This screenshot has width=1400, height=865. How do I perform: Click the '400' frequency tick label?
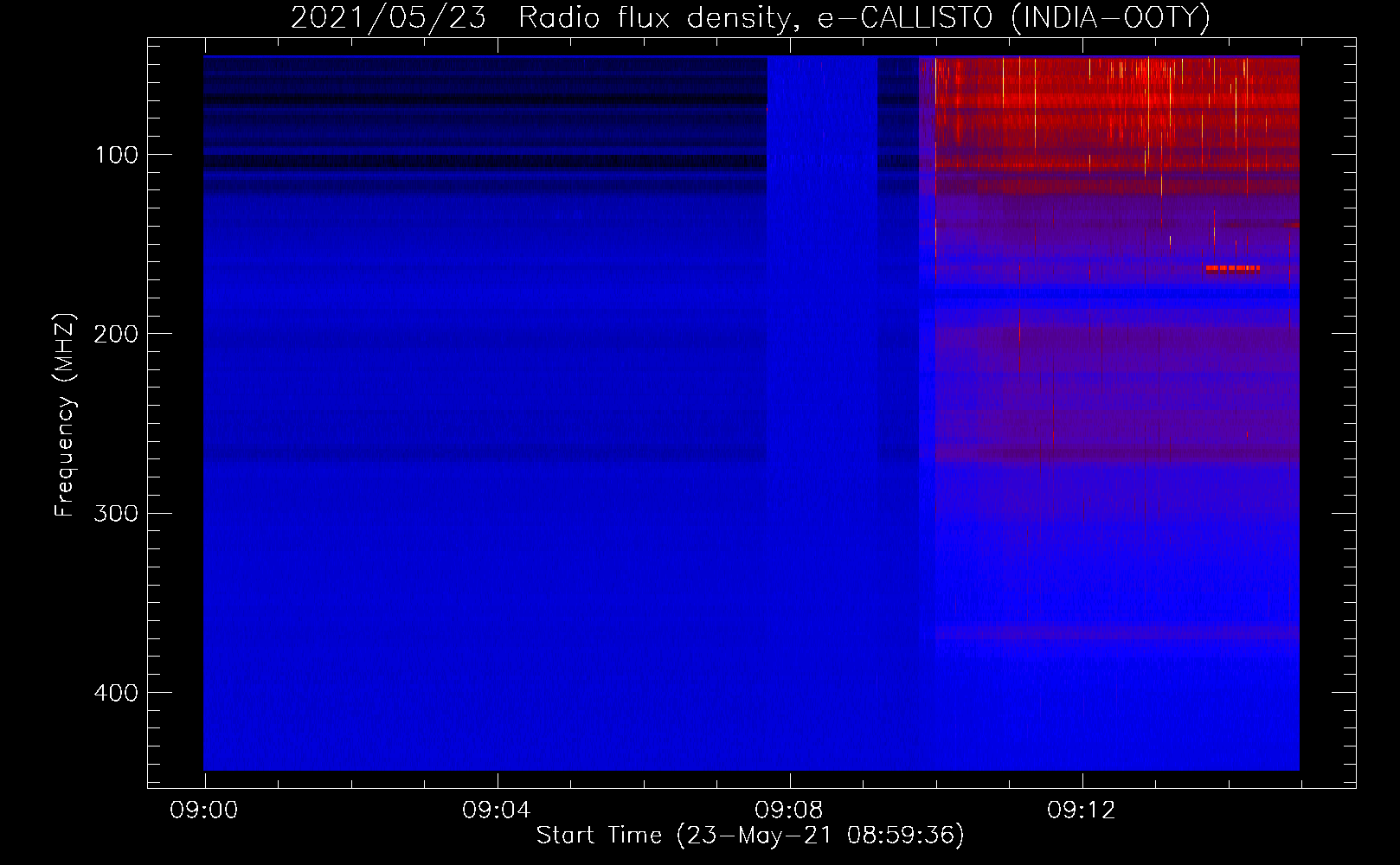[116, 693]
